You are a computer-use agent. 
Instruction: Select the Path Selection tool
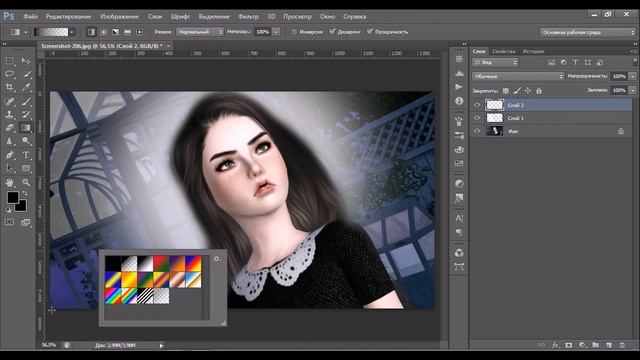(10, 168)
